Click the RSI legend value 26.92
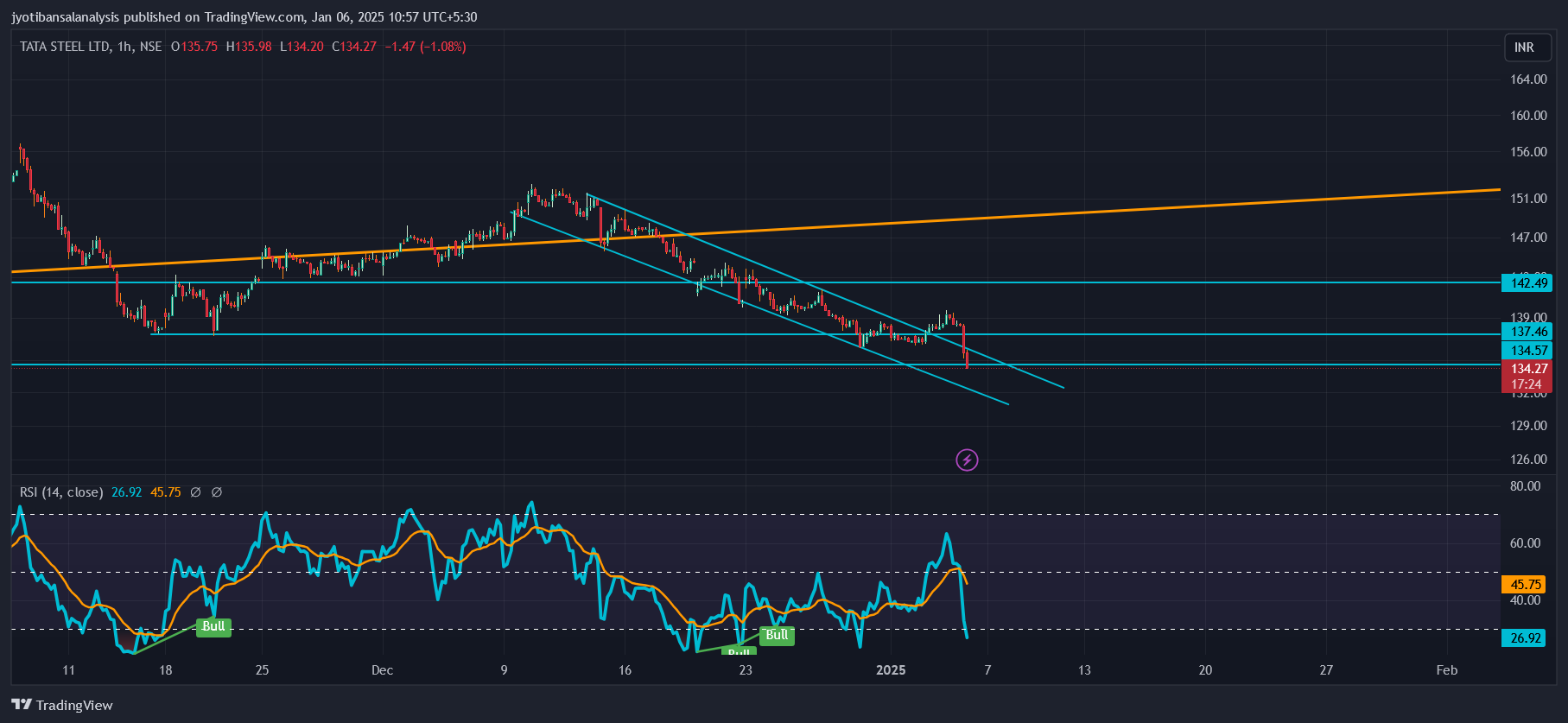The height and width of the screenshot is (723, 1568). 127,492
